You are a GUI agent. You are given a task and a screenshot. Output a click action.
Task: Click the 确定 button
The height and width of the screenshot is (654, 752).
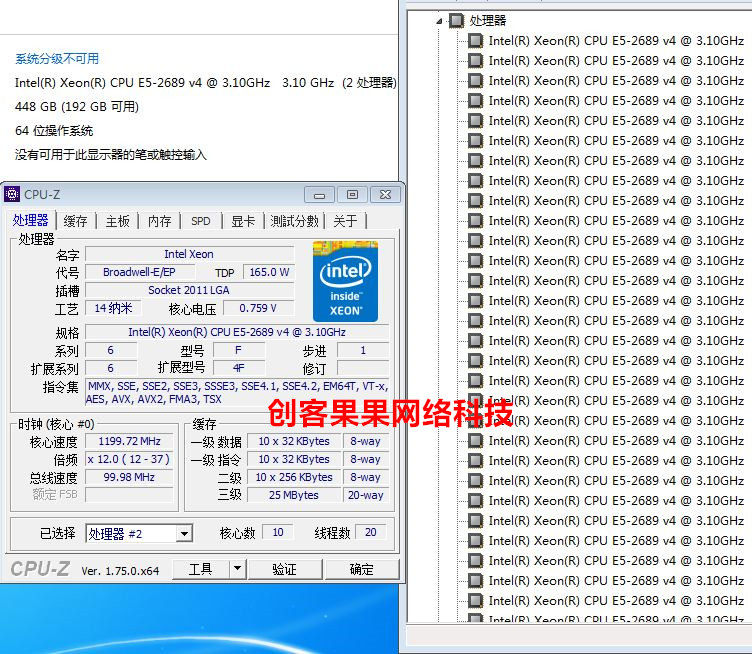click(x=362, y=569)
